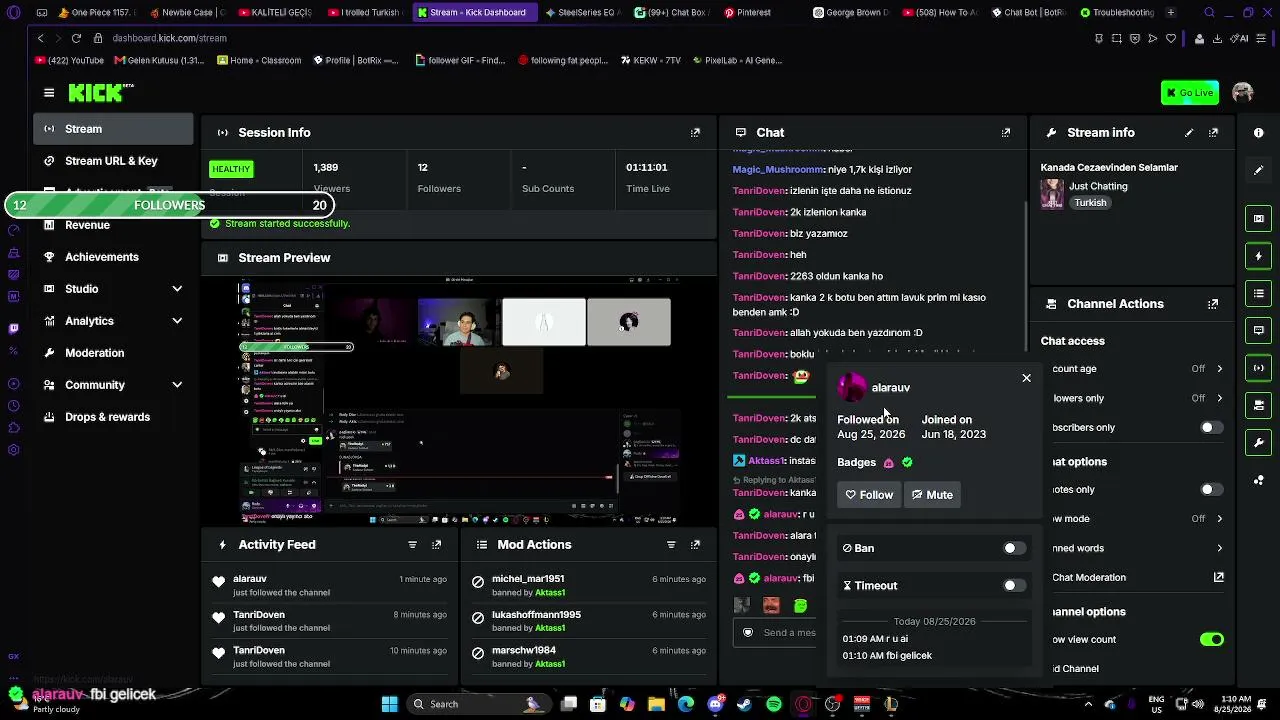This screenshot has height=720, width=1280.
Task: Edit stream info with pencil icon
Action: coord(1189,132)
